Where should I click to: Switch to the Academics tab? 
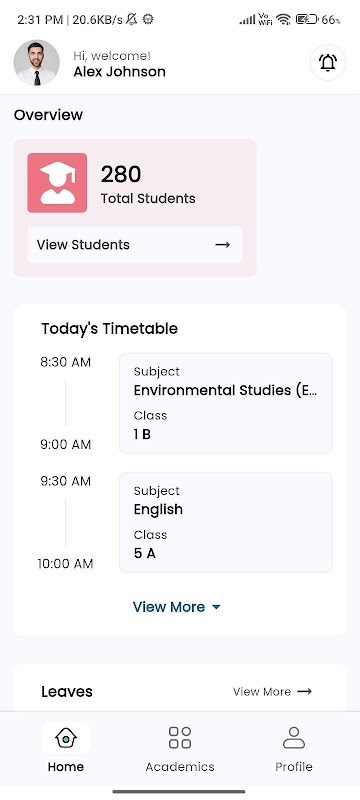[180, 746]
